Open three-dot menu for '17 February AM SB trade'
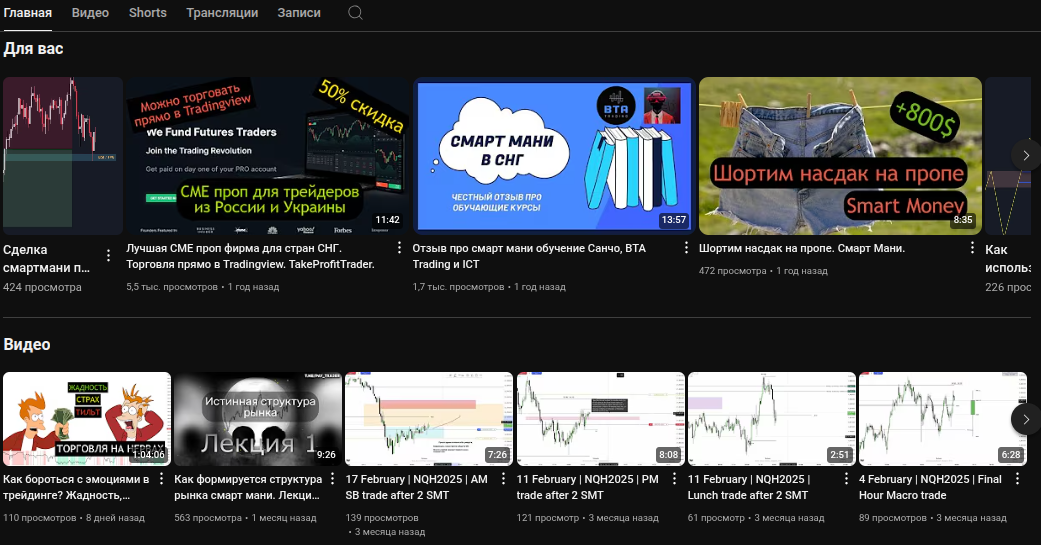This screenshot has width=1041, height=545. [x=504, y=479]
